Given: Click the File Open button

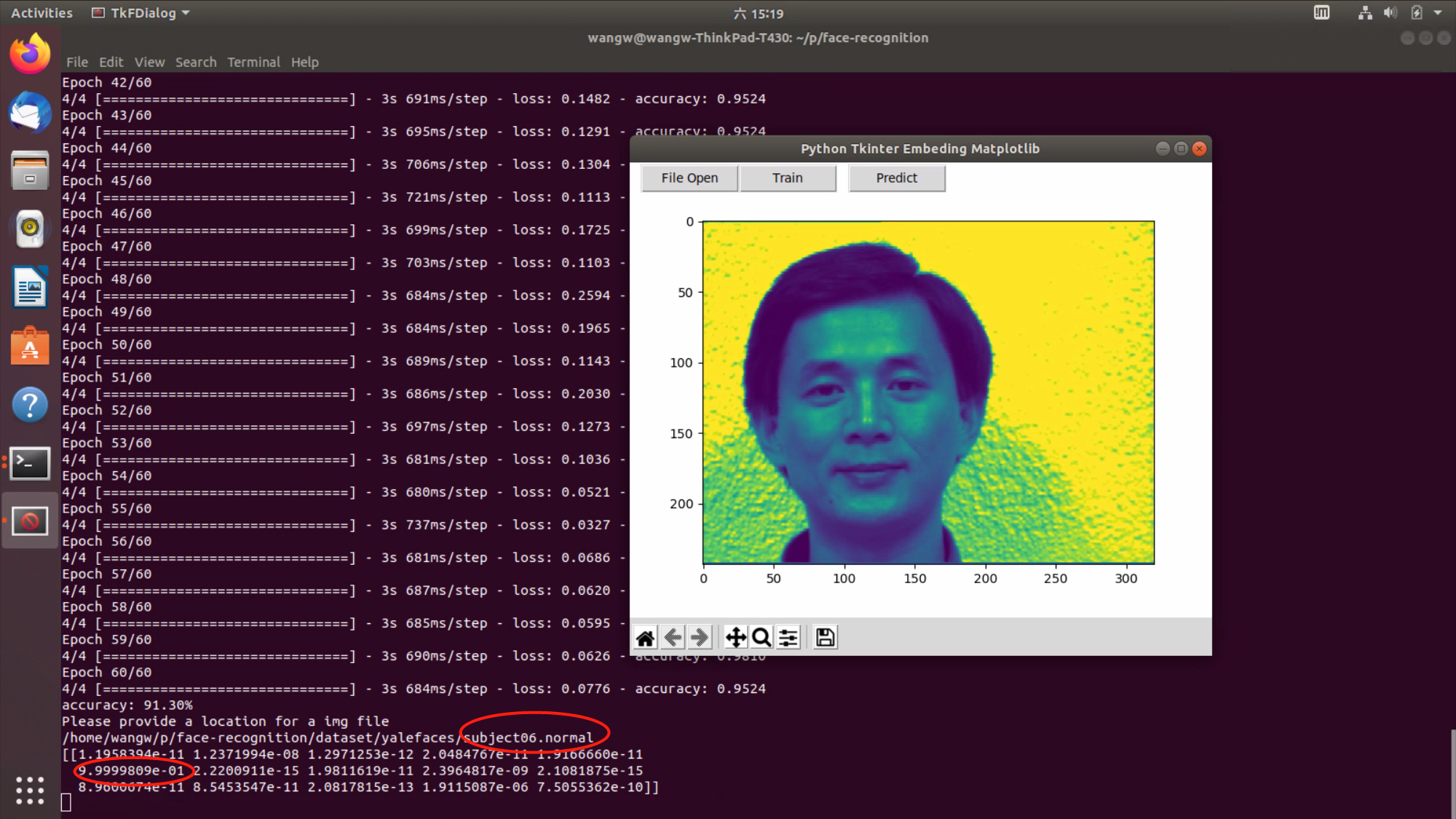Looking at the screenshot, I should click(x=689, y=177).
